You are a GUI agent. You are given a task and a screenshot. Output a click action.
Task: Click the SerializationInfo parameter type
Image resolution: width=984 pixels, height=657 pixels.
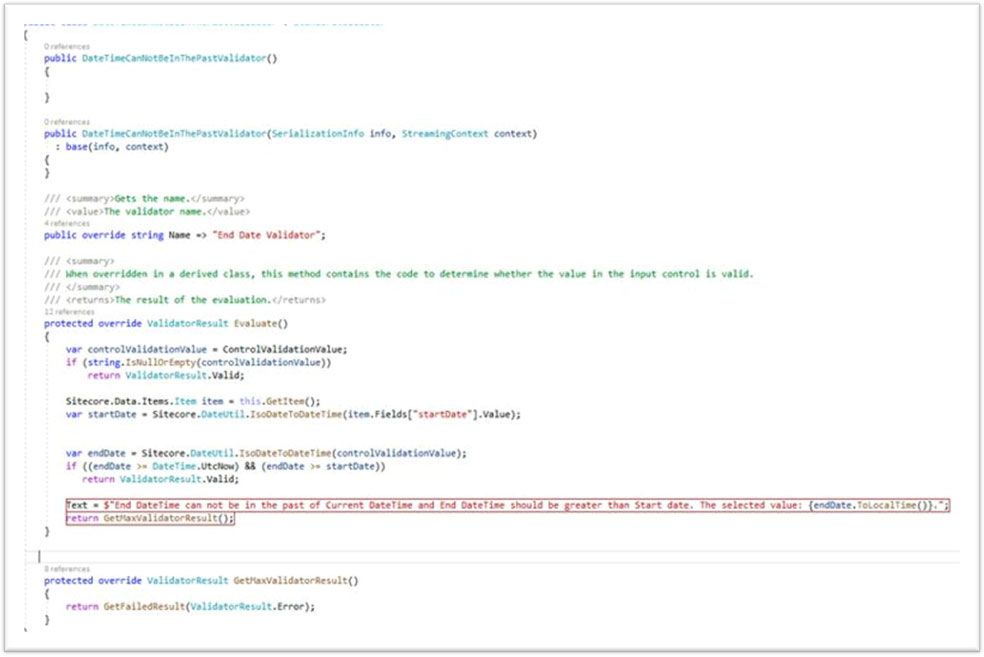pos(318,134)
